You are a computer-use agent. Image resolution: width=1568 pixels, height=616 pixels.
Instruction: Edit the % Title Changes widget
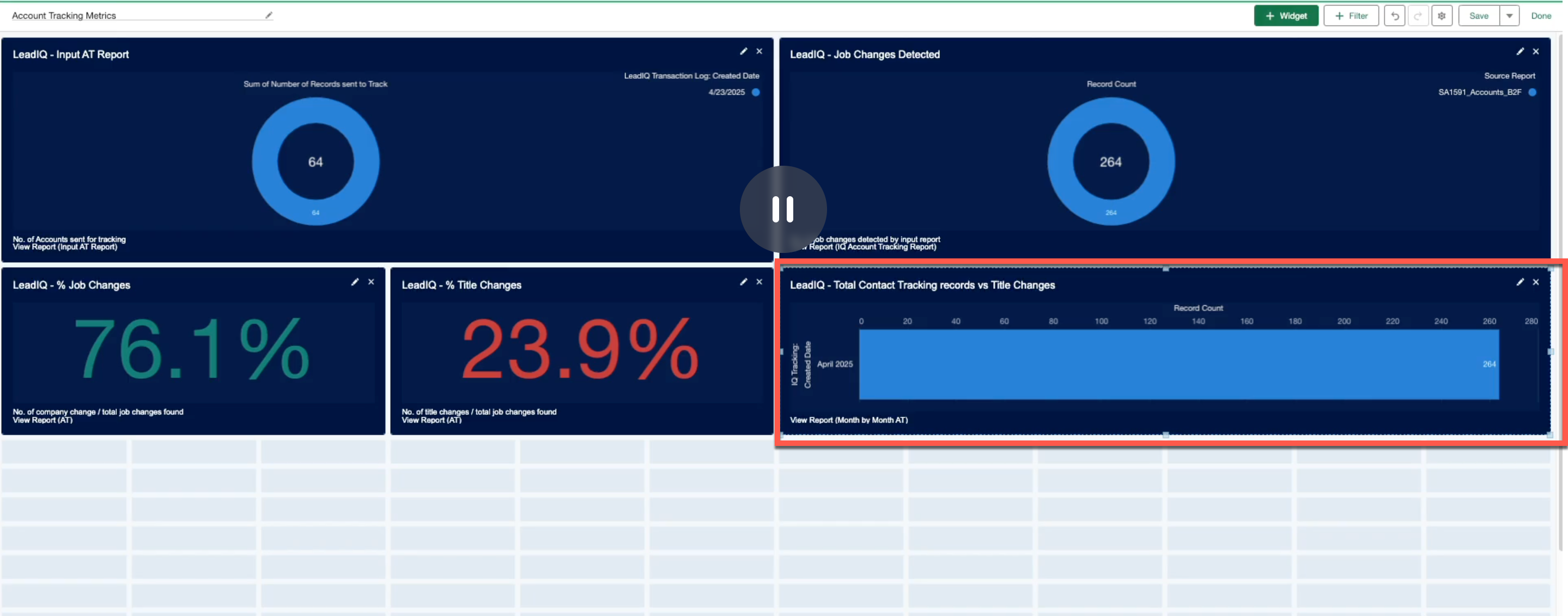tap(743, 282)
